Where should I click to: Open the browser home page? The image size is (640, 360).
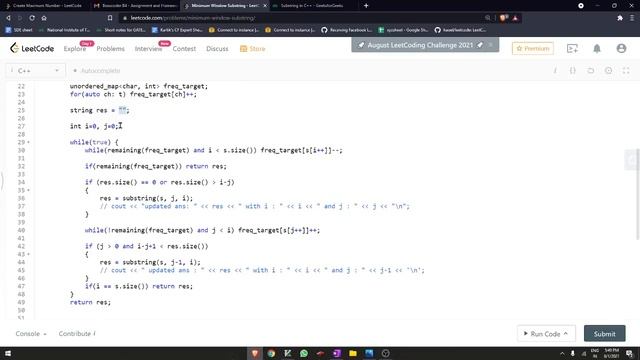44,18
